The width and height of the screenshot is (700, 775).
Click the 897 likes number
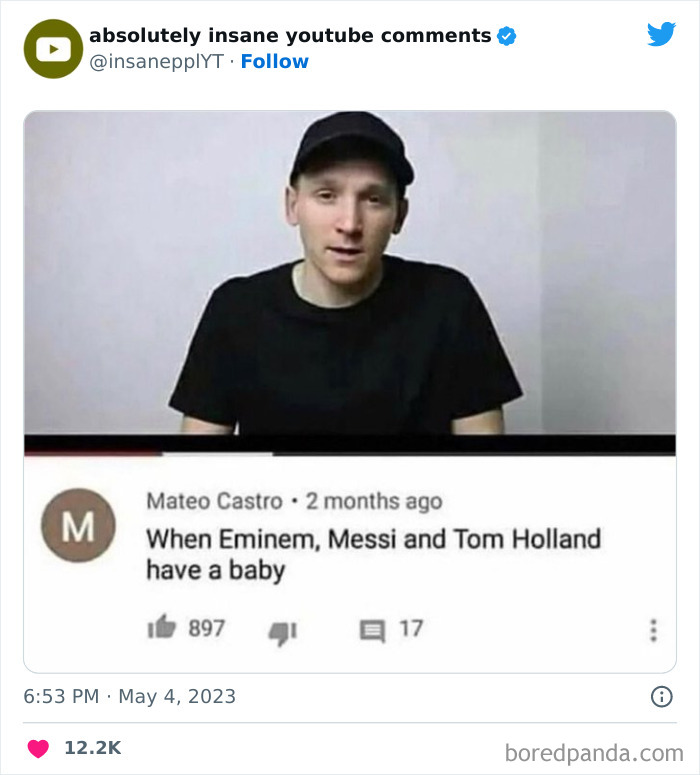pyautogui.click(x=207, y=629)
